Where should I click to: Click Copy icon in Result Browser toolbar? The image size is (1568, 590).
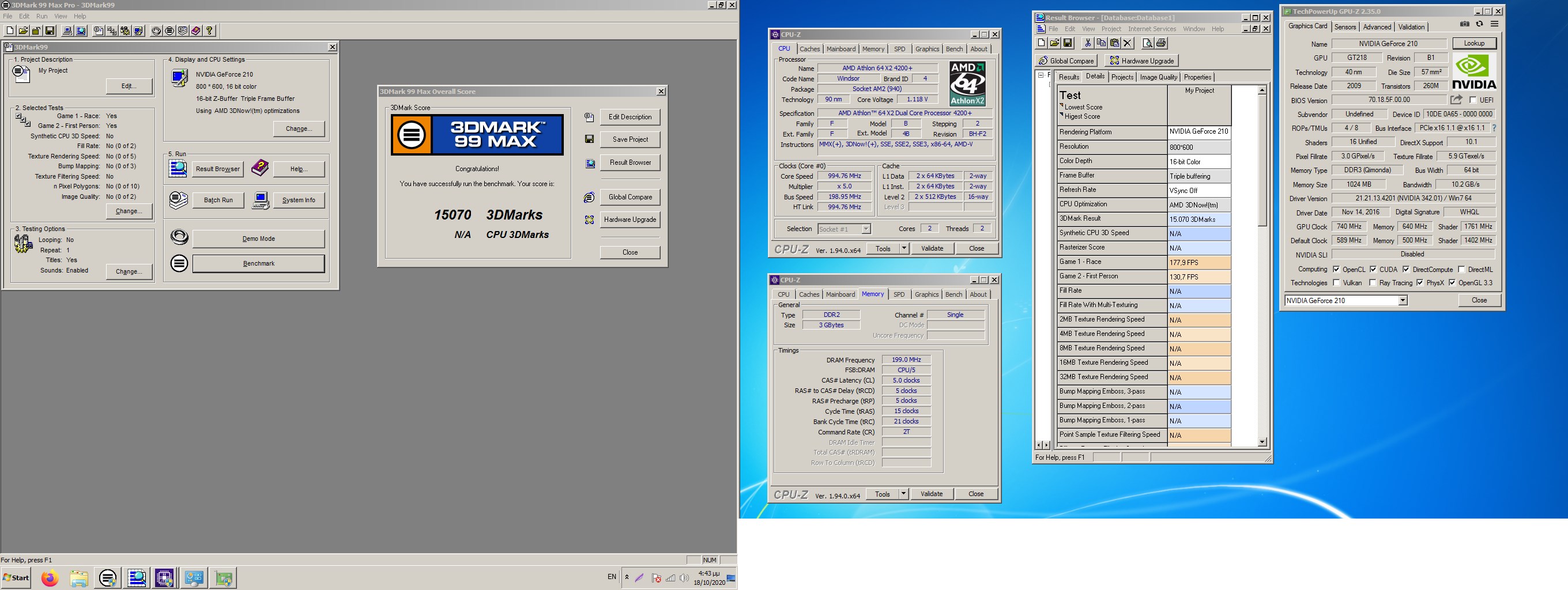(x=1100, y=43)
